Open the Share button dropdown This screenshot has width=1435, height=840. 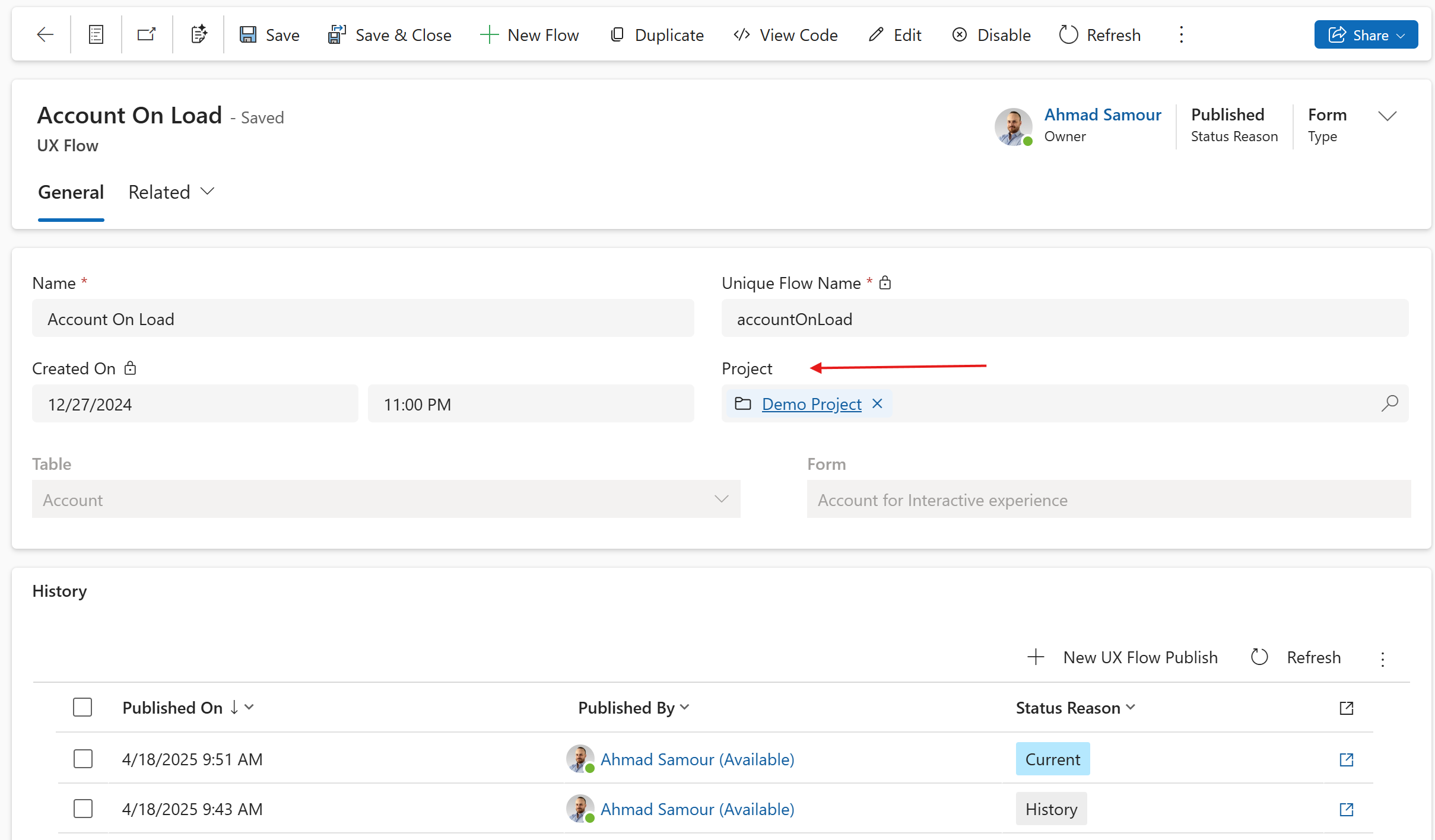(1401, 36)
